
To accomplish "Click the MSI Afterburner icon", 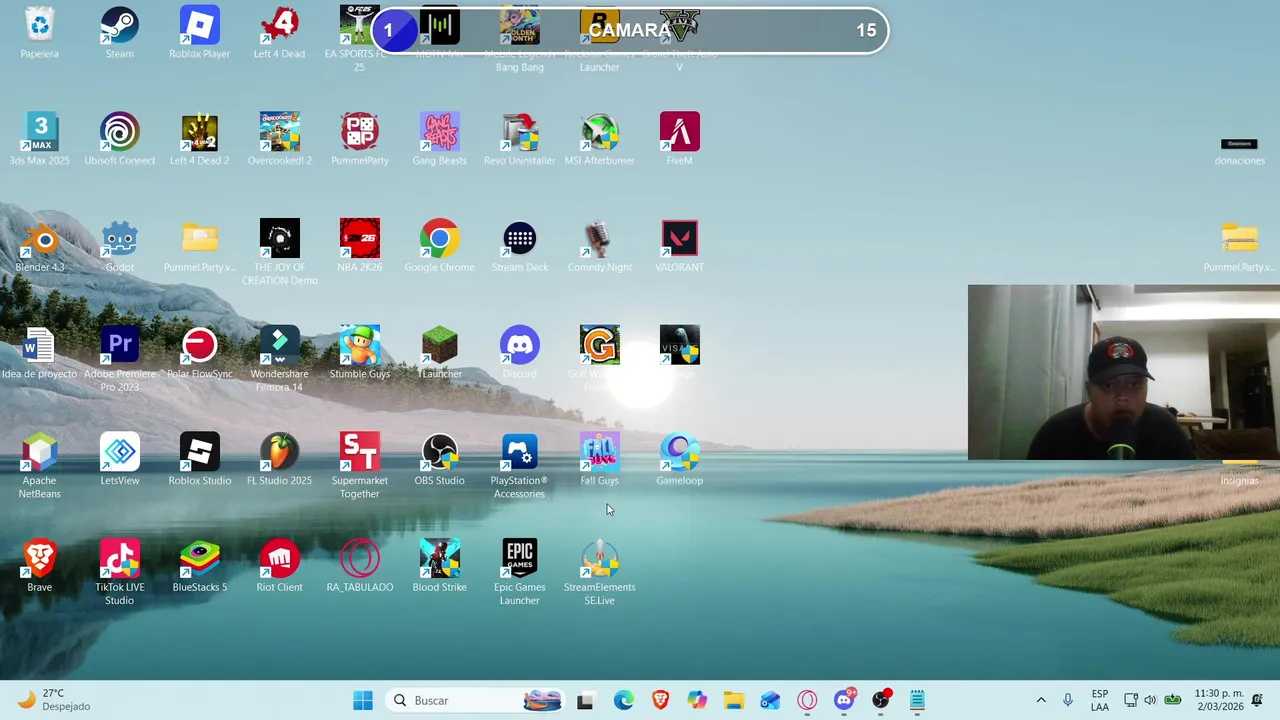I will point(600,139).
